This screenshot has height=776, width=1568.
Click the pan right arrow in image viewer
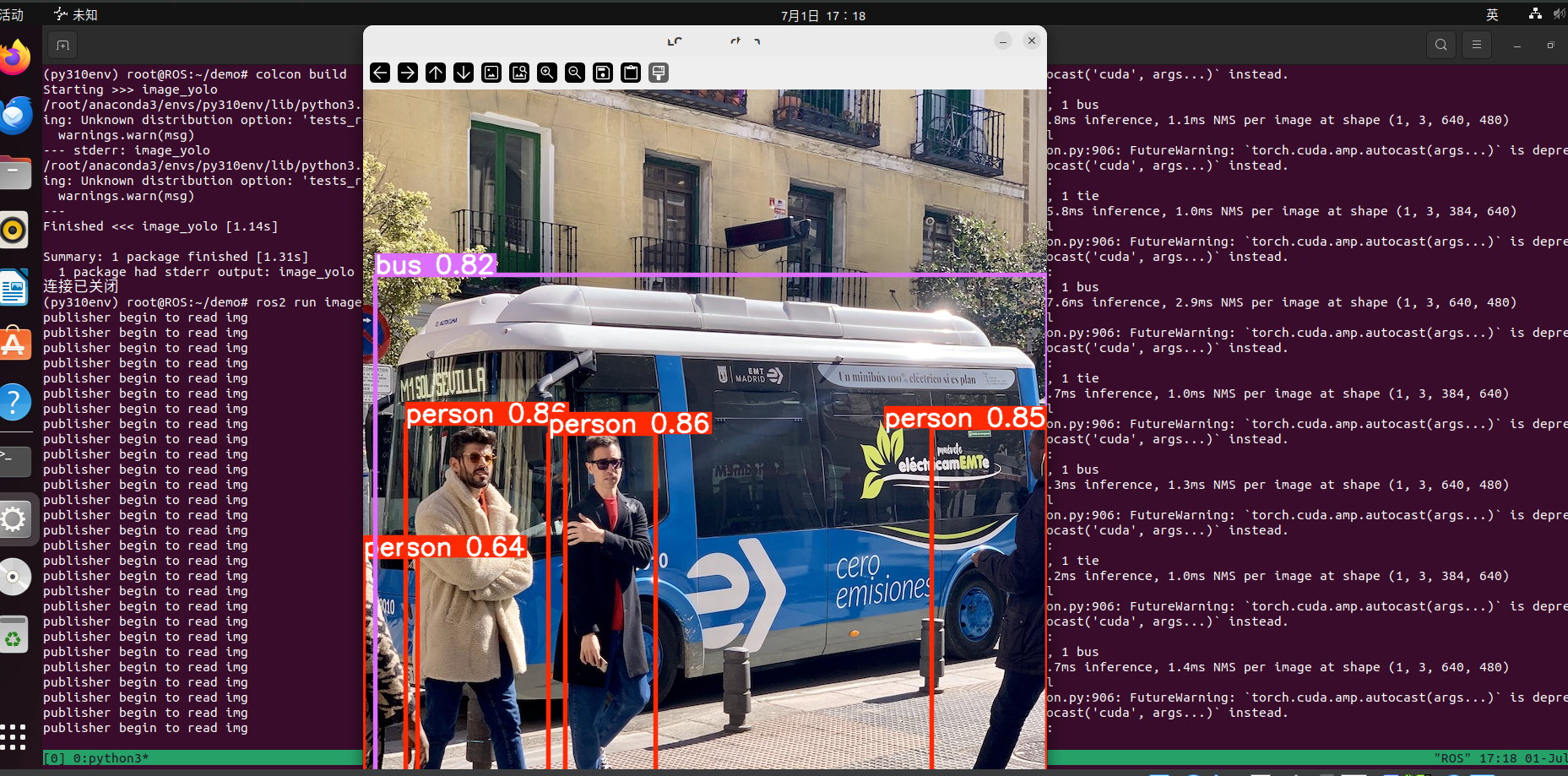[x=408, y=73]
